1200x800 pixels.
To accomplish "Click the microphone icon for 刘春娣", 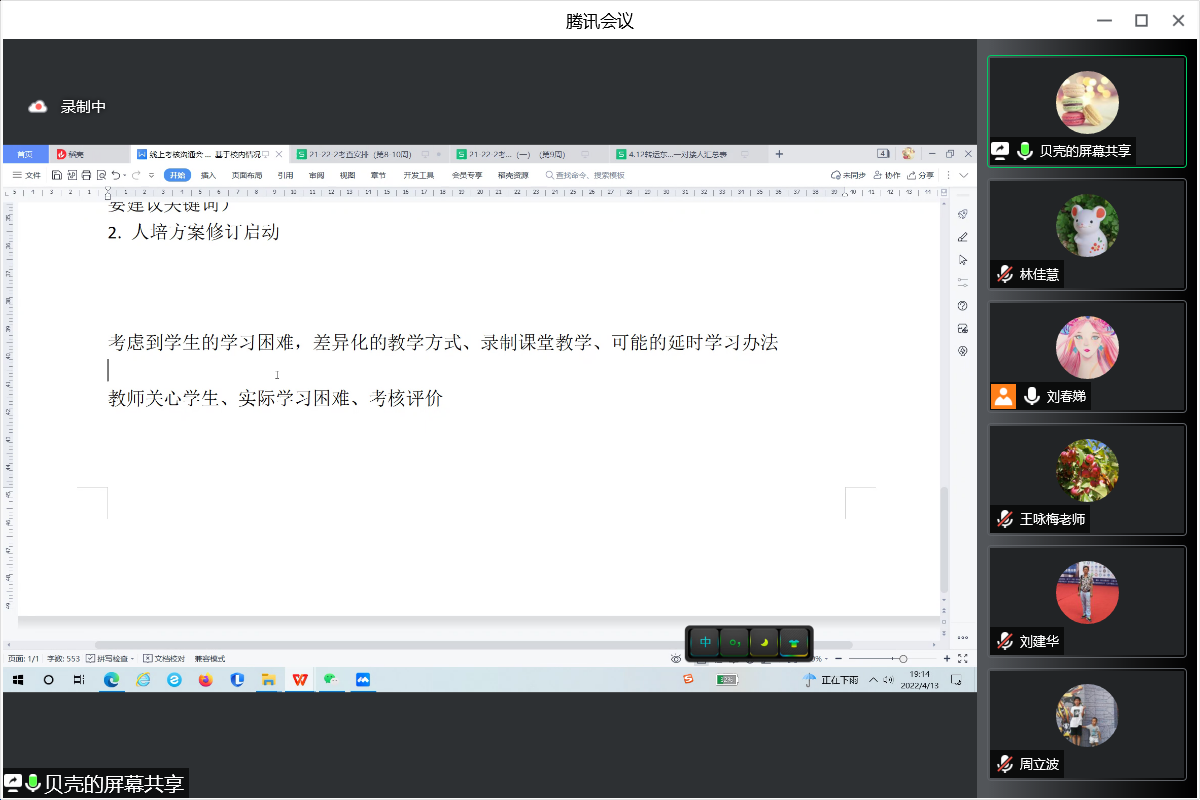I will point(1031,396).
